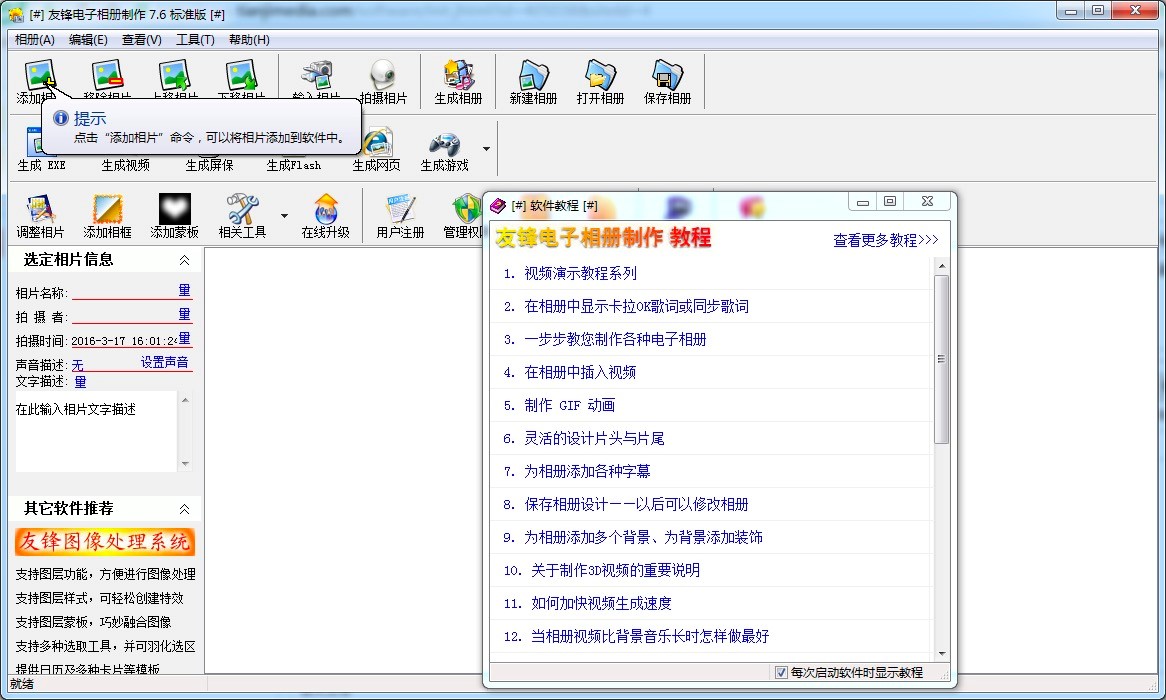Uncheck 每次启动软件时显示教程 checkbox

[x=781, y=672]
